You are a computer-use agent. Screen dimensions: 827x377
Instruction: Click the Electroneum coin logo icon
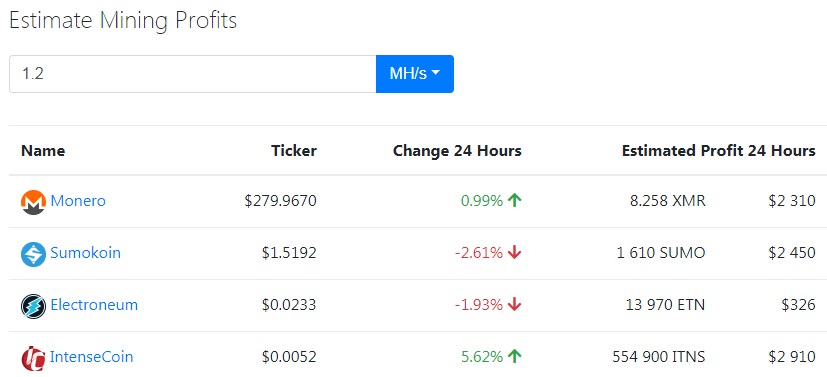(33, 306)
